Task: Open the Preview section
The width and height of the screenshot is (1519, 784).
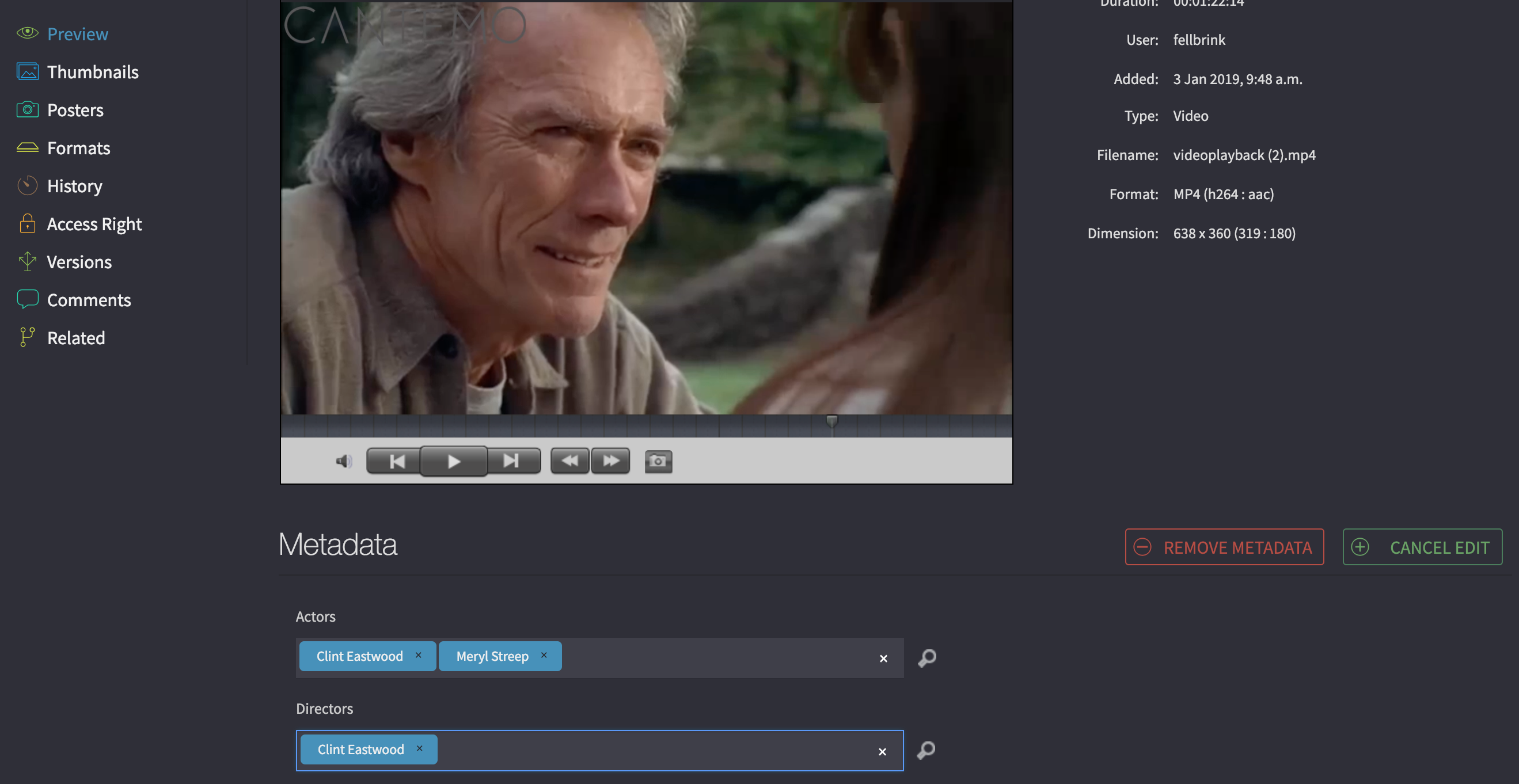Action: click(x=77, y=33)
